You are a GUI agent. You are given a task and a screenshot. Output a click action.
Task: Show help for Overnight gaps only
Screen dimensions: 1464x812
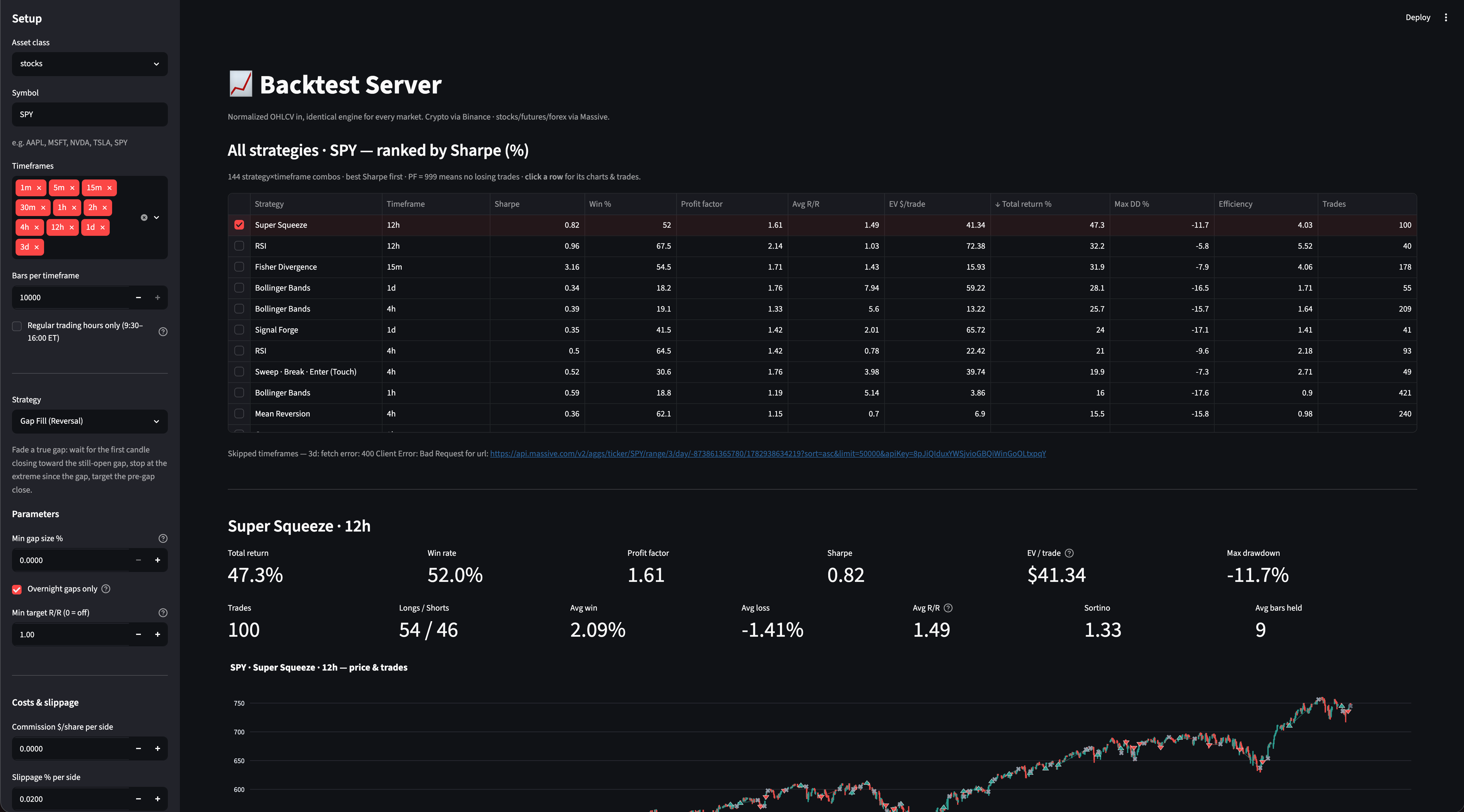(x=106, y=589)
